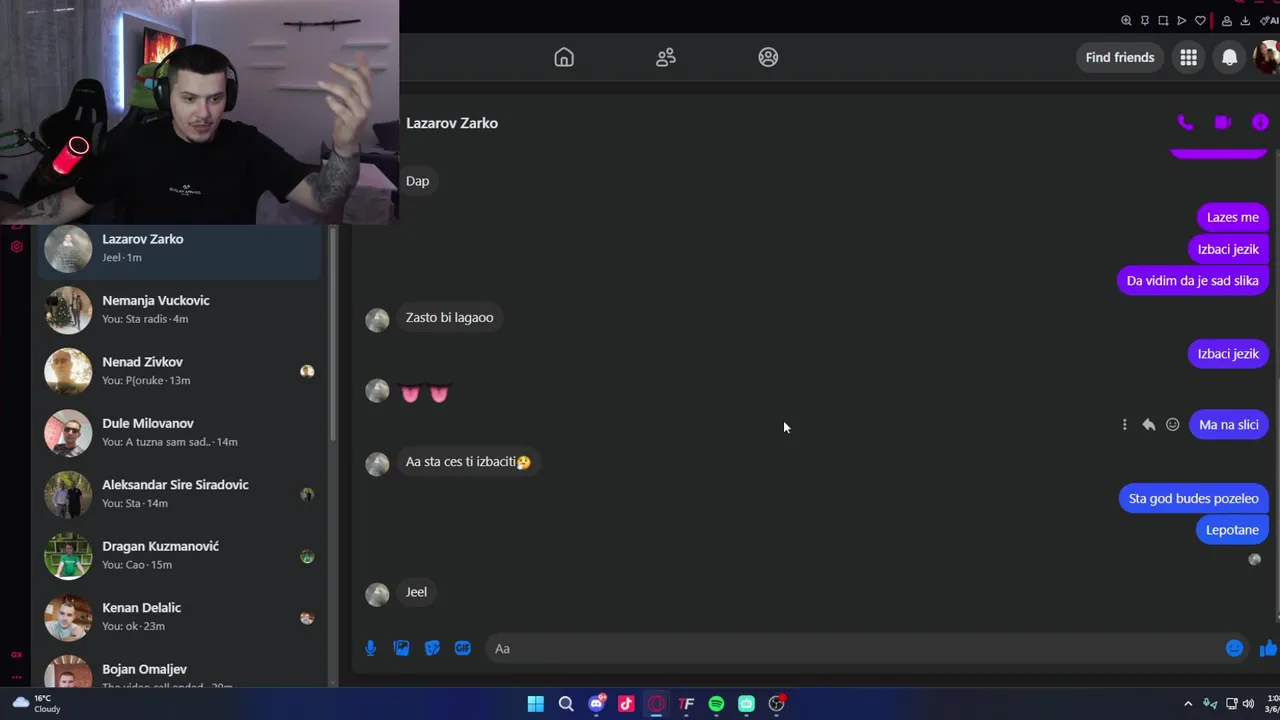Select the 'Ma na slici' message bubble
The height and width of the screenshot is (720, 1280).
click(1228, 424)
